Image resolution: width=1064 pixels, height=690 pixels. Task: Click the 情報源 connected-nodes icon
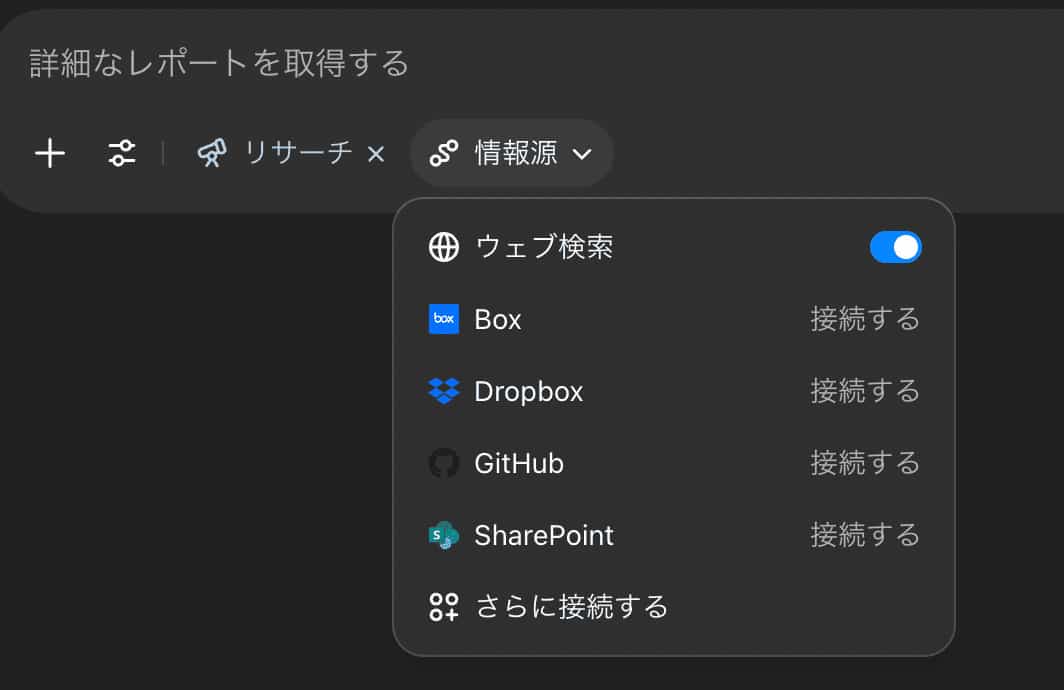point(444,153)
